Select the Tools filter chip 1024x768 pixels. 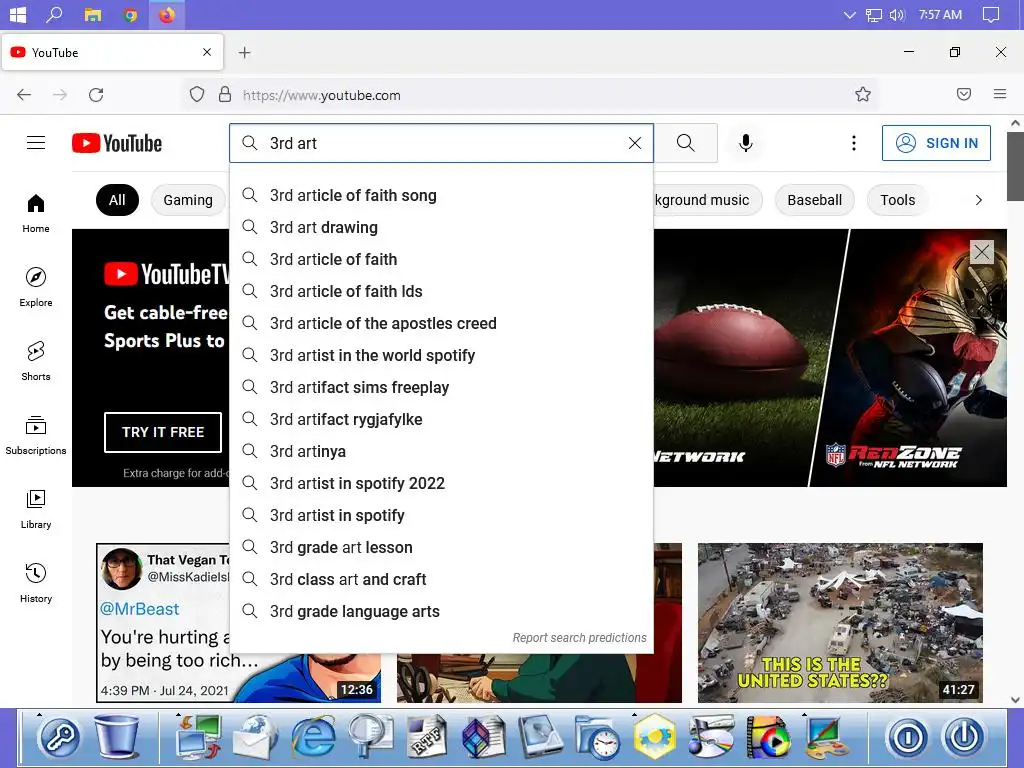coord(897,200)
